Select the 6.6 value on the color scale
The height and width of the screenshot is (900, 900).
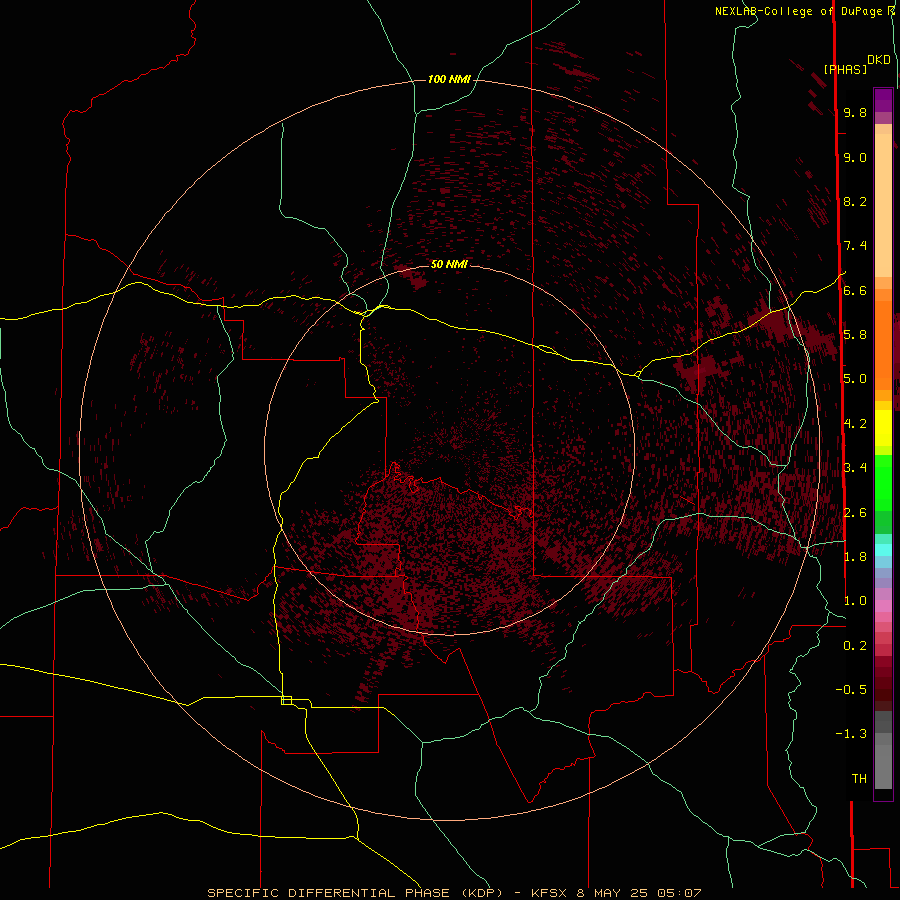(855, 290)
